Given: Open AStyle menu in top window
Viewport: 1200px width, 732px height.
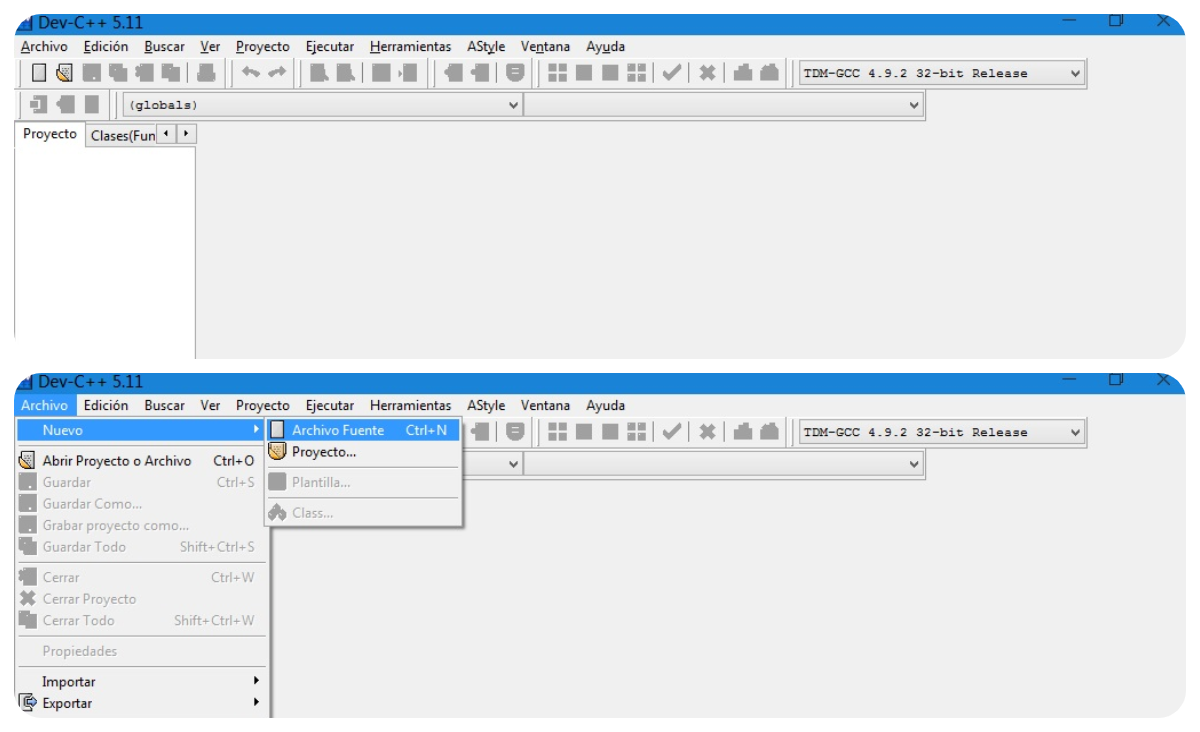Looking at the screenshot, I should 486,46.
